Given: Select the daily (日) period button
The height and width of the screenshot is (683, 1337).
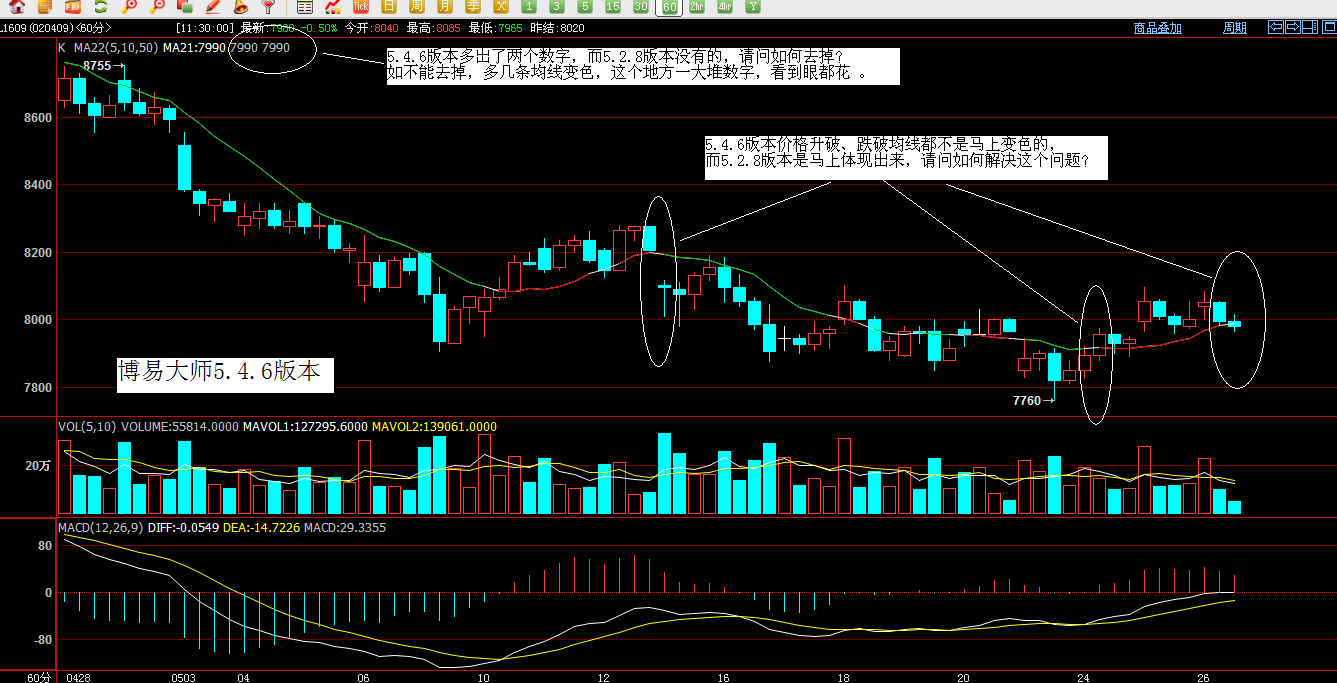Looking at the screenshot, I should point(389,7).
